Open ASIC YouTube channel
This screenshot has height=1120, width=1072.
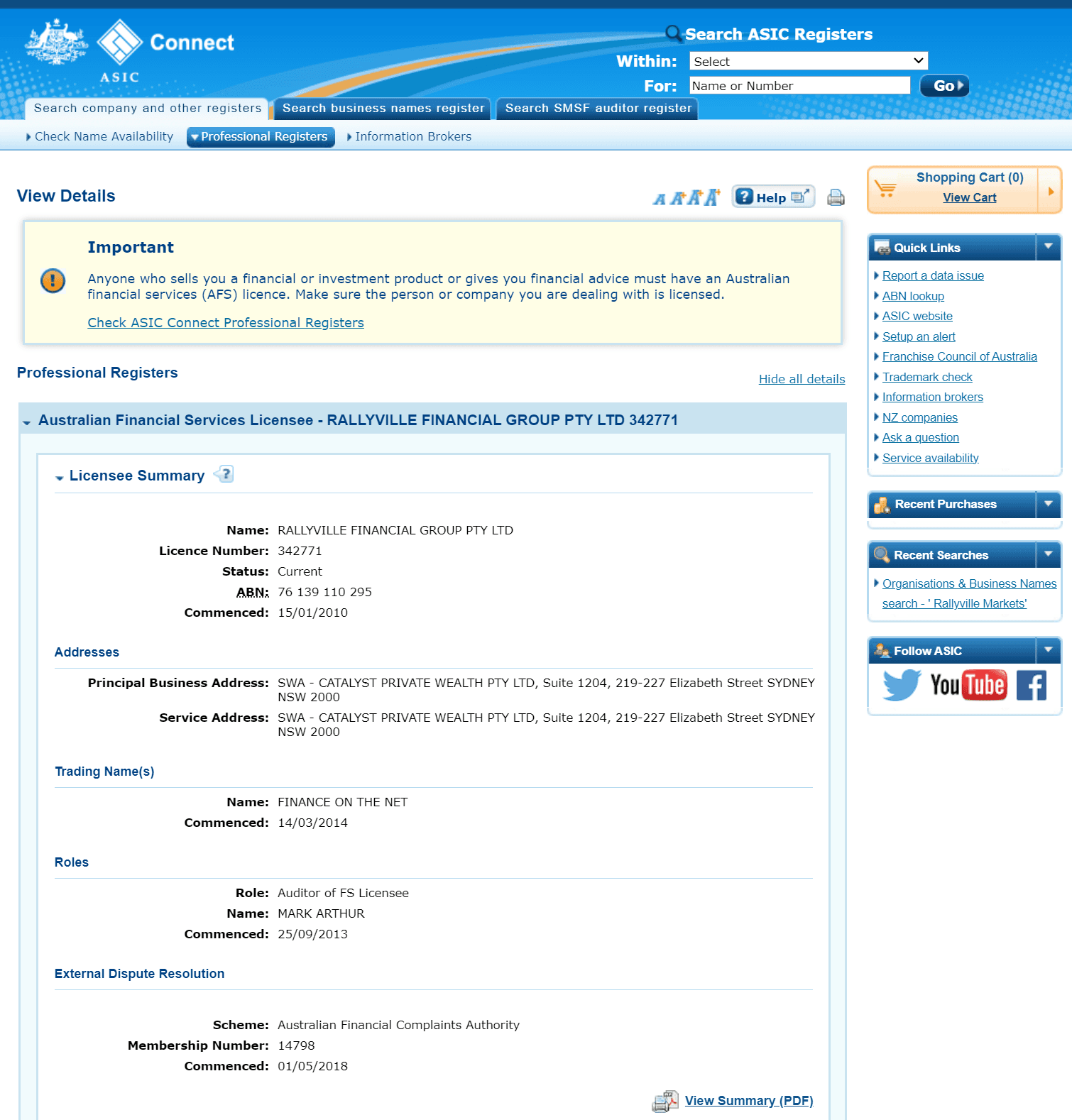tap(968, 685)
